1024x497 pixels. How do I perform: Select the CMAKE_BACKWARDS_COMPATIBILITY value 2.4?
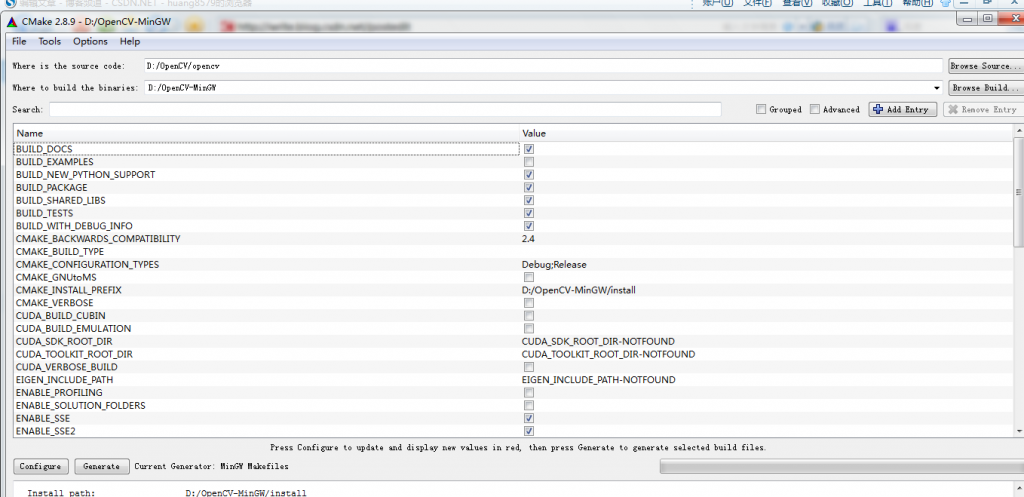pos(529,239)
